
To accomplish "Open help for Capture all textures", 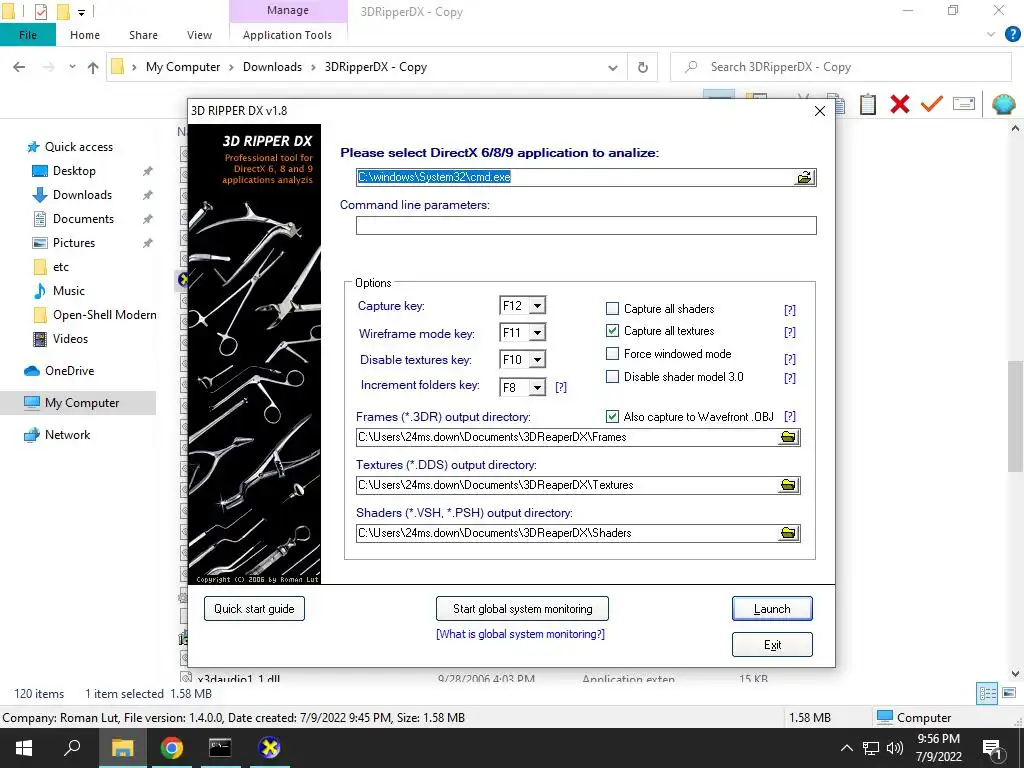I will 790,332.
